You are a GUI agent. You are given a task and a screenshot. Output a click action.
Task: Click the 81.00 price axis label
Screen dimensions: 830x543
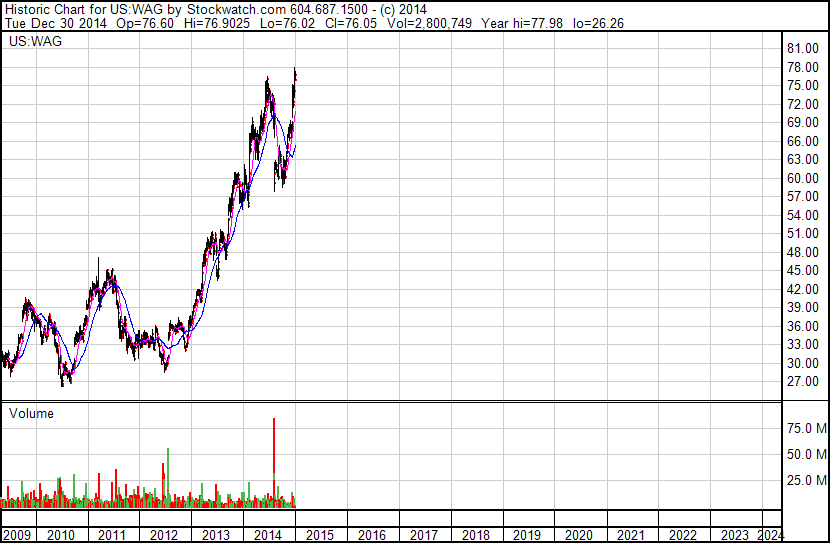point(803,48)
